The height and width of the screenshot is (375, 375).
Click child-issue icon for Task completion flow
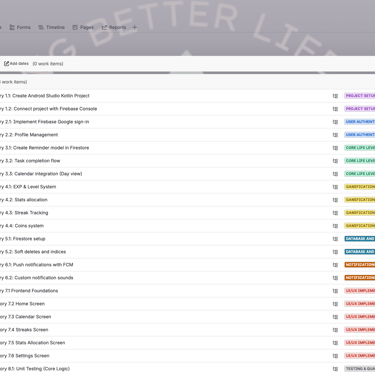click(335, 161)
